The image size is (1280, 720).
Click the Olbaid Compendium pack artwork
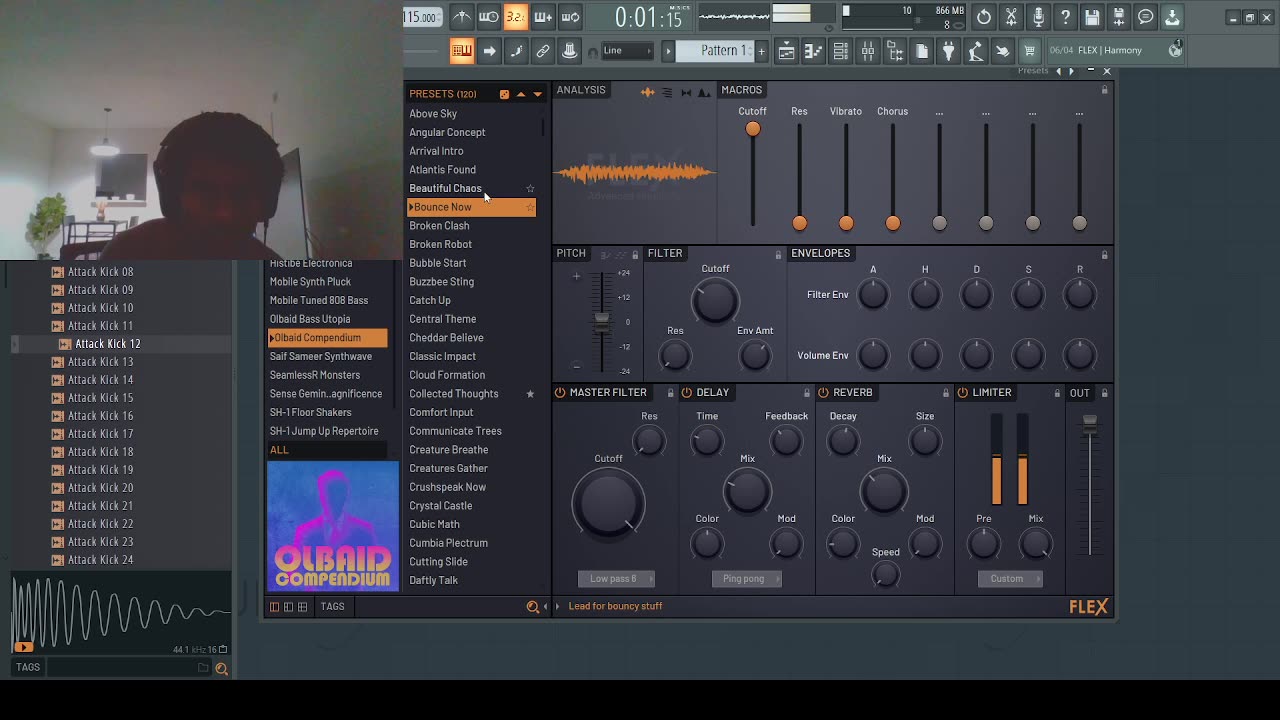point(333,526)
